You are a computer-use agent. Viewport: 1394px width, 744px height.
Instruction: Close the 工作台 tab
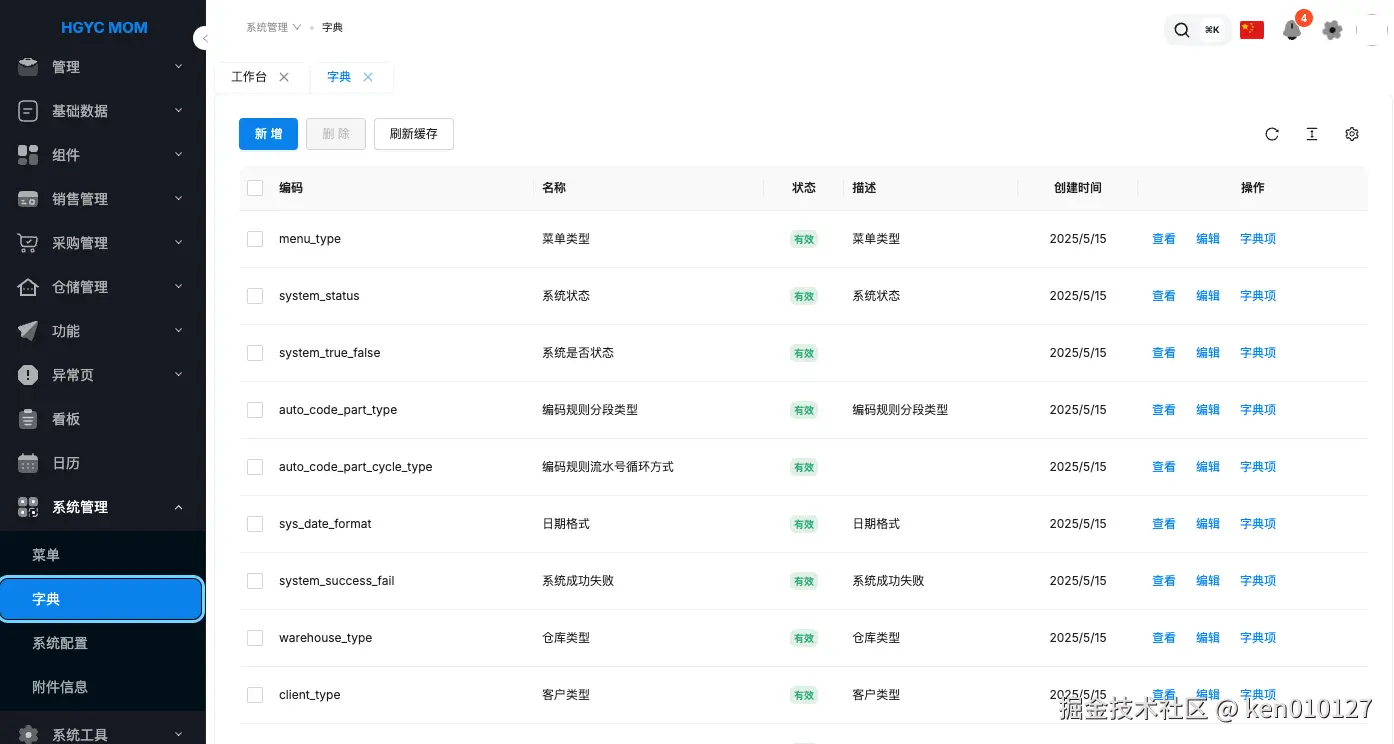(284, 77)
